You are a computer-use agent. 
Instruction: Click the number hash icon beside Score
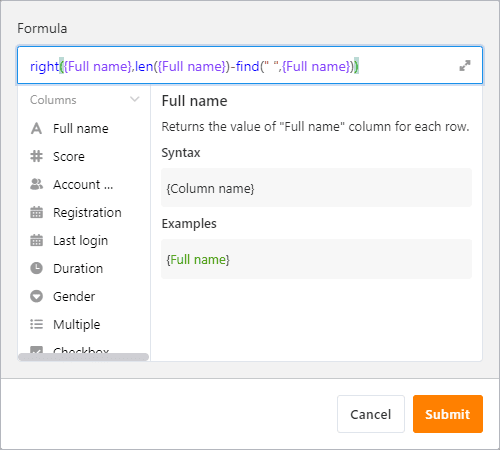pos(36,156)
